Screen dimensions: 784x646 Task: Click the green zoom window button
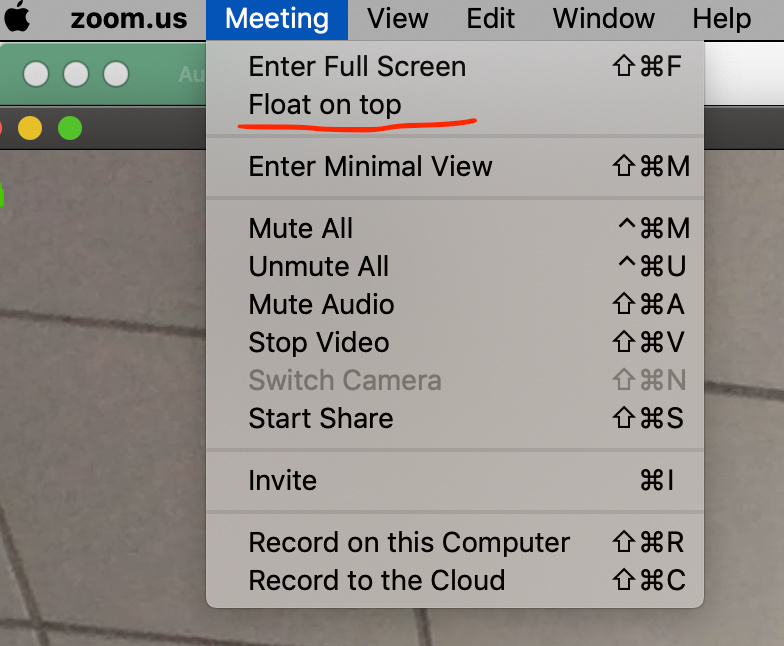point(70,128)
